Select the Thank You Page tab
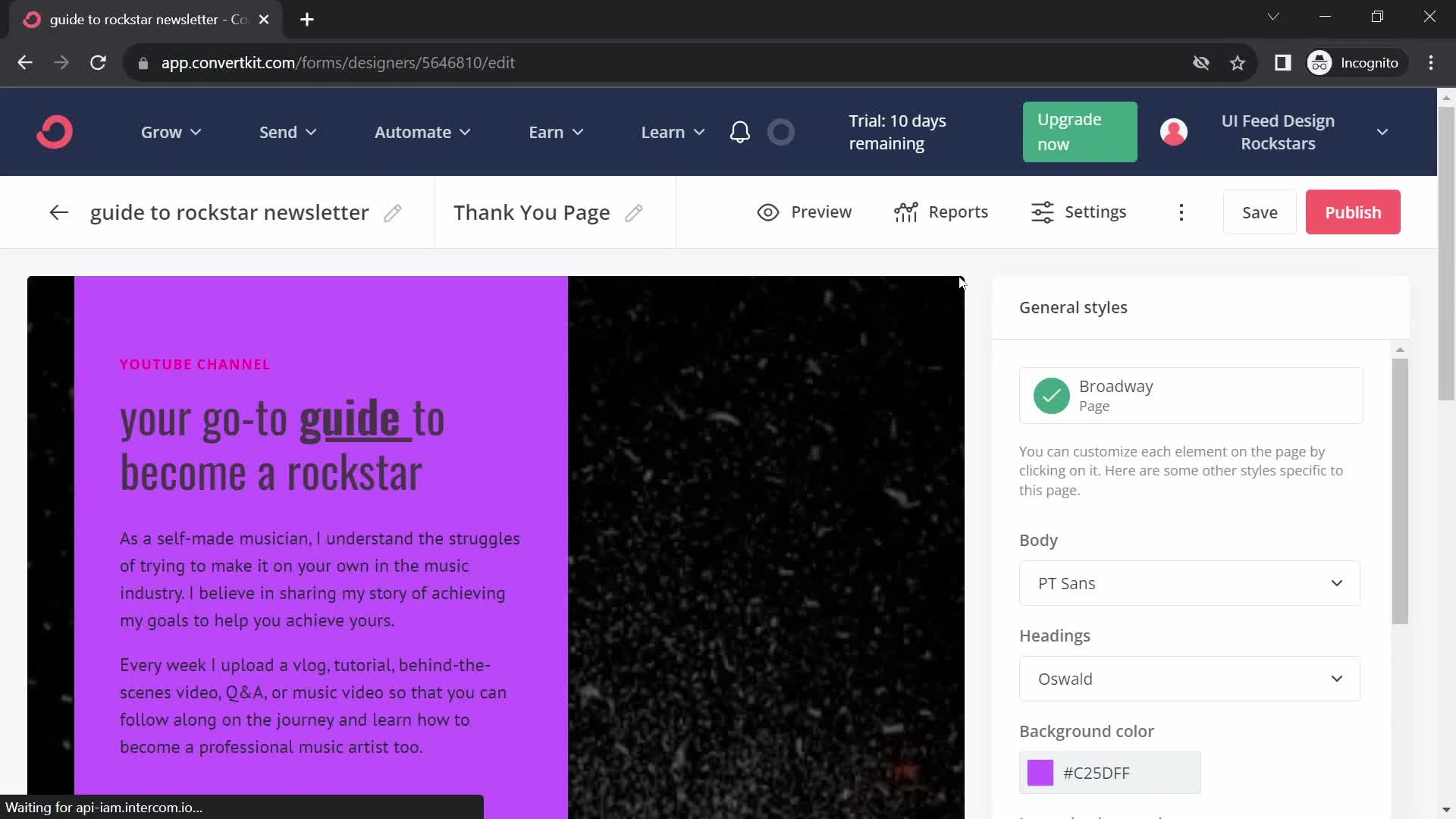 (531, 212)
